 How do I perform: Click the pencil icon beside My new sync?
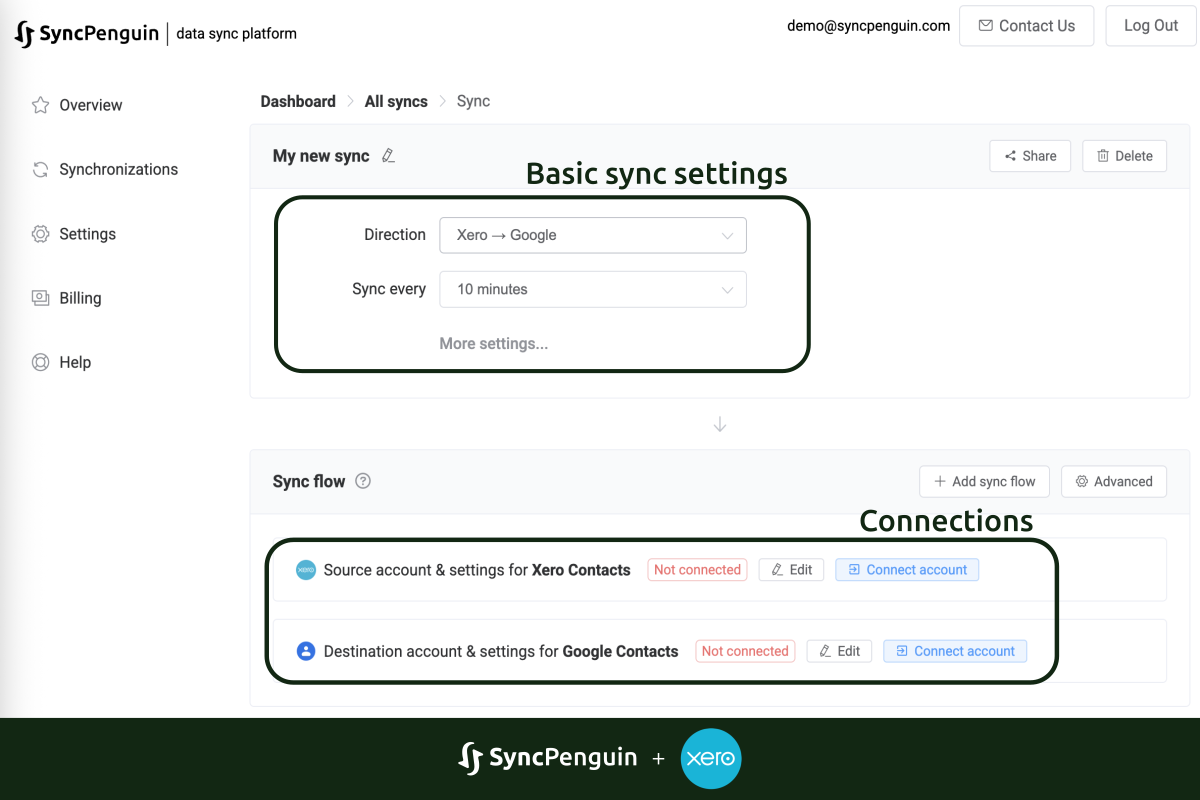(389, 156)
